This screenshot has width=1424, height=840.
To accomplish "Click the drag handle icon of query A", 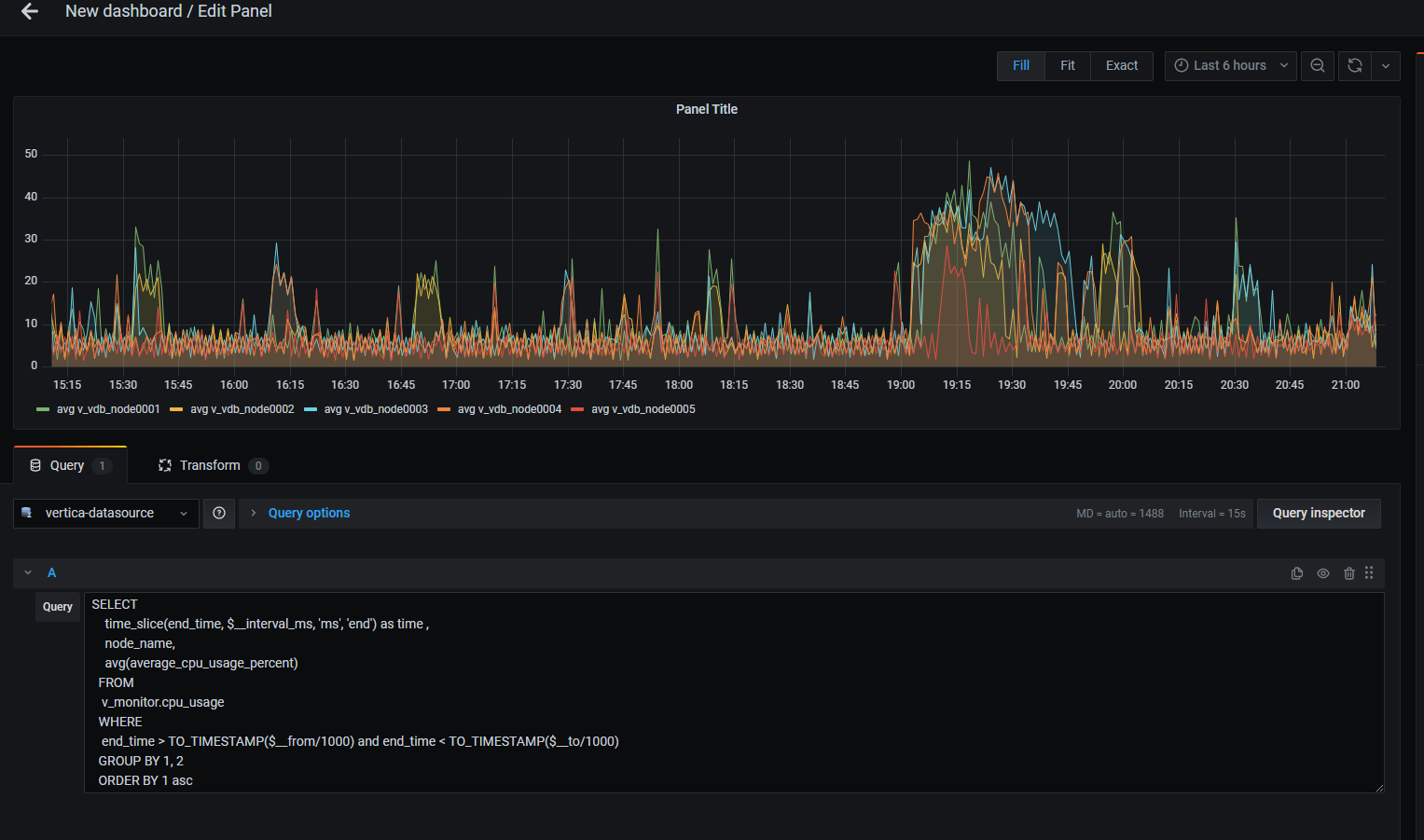I will (x=1369, y=572).
